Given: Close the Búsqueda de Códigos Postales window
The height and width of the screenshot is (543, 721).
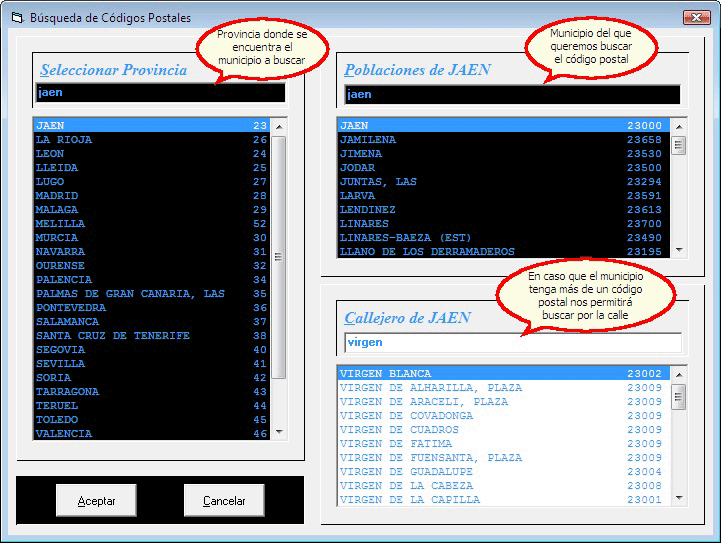Looking at the screenshot, I should (696, 18).
